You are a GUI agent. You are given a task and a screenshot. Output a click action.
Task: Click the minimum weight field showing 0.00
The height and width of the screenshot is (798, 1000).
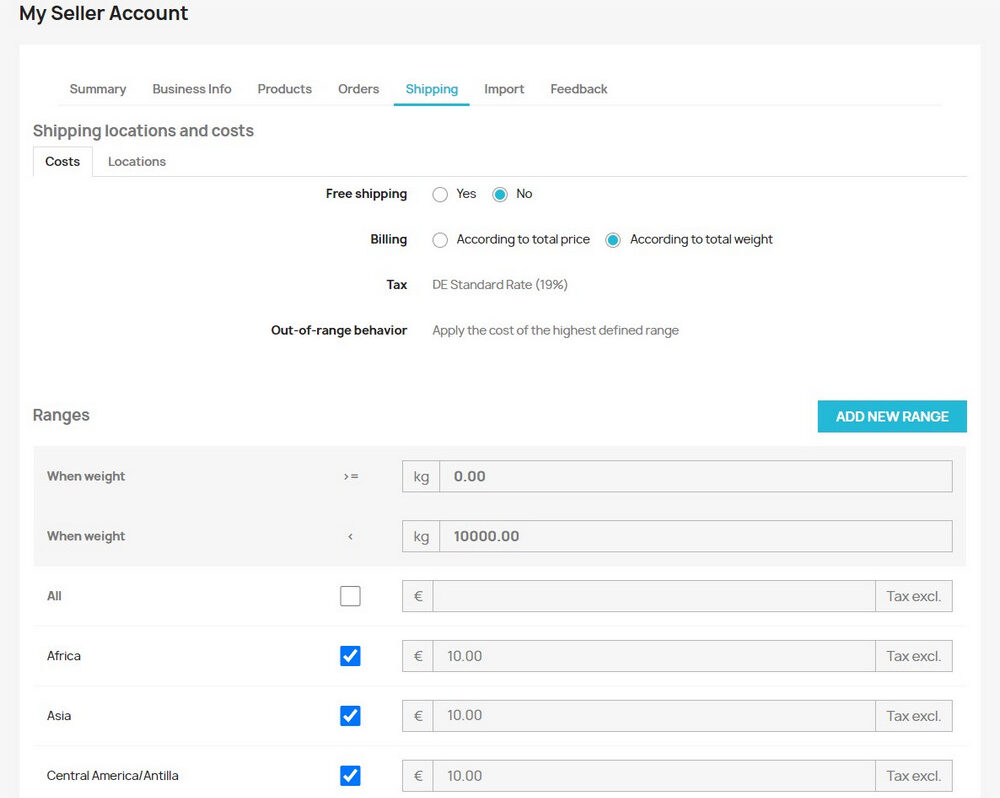tap(696, 477)
